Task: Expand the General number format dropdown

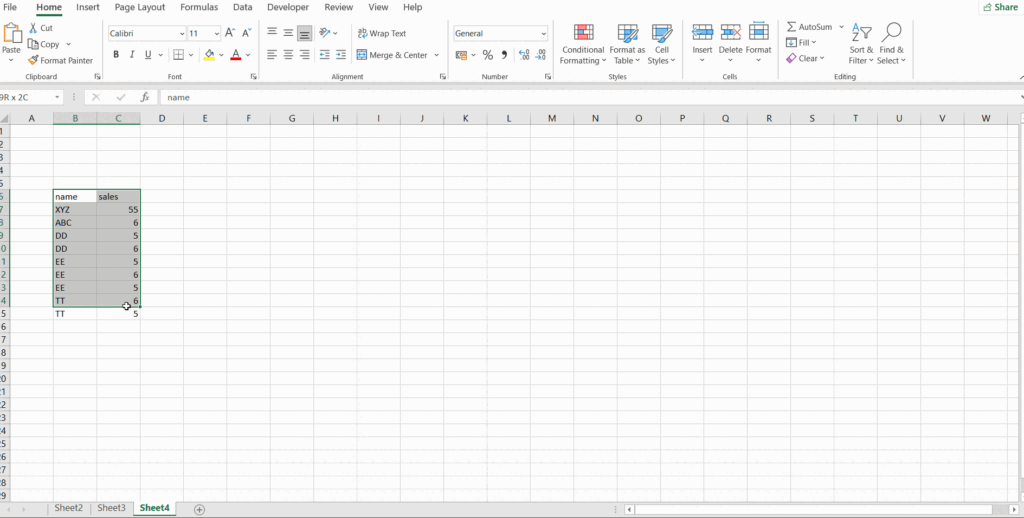Action: point(542,34)
